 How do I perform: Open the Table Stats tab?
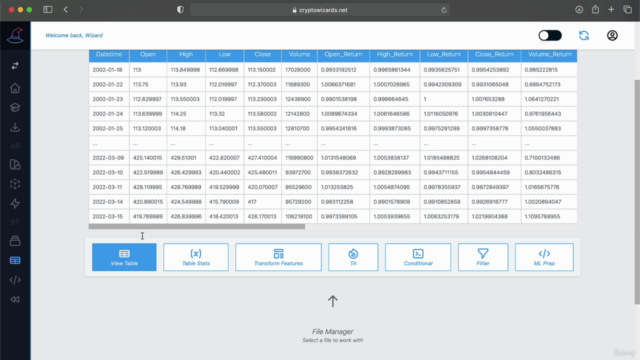[x=196, y=257]
